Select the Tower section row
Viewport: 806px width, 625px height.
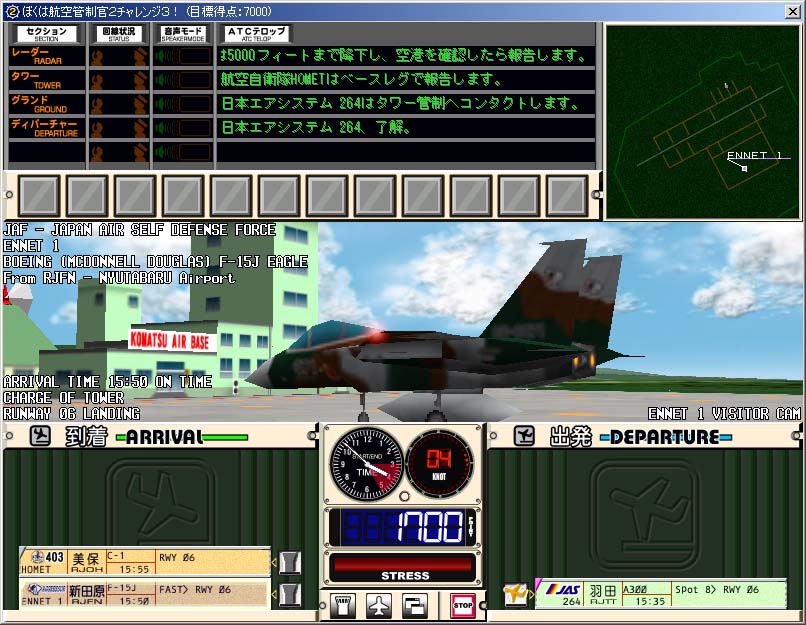click(43, 80)
